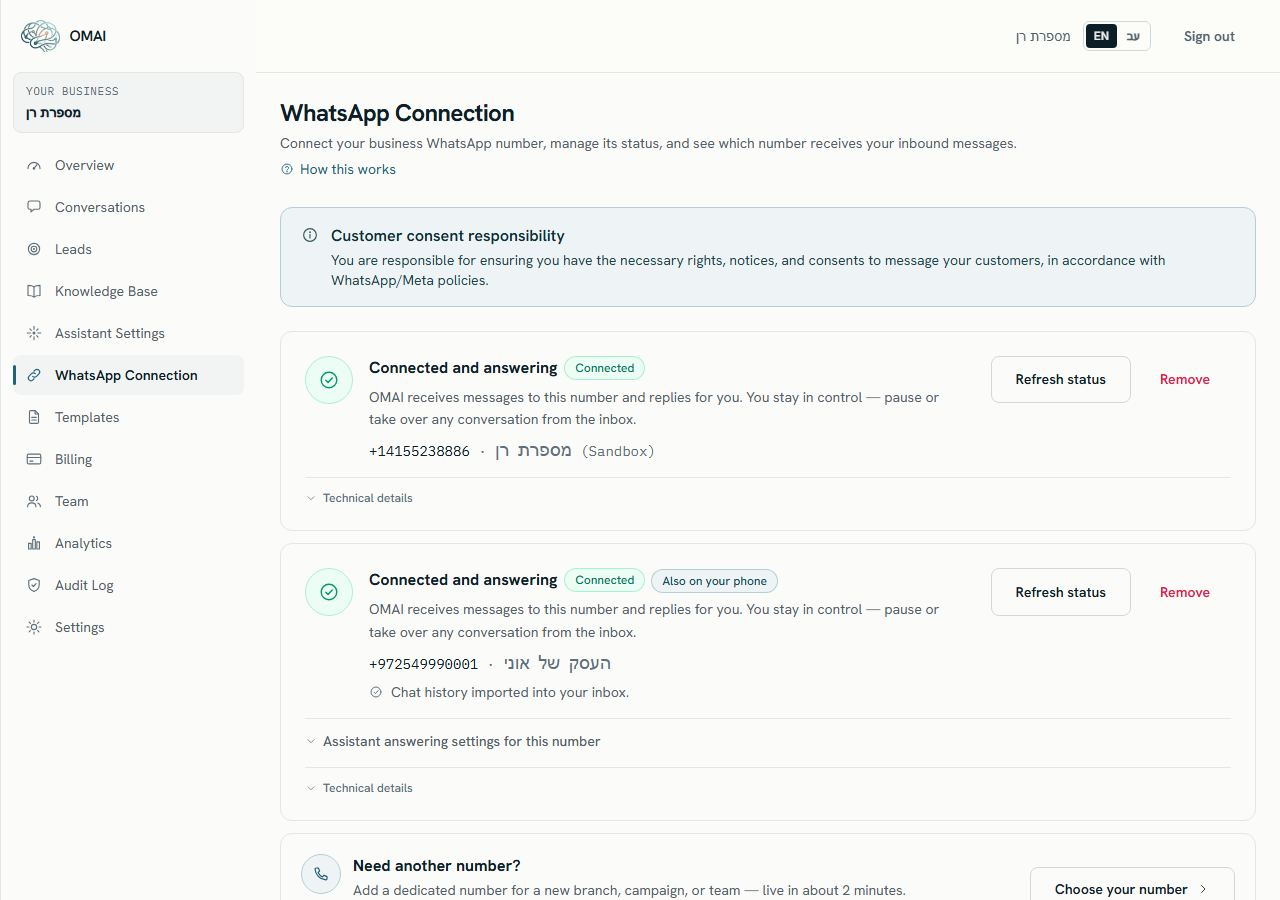Image resolution: width=1280 pixels, height=900 pixels.
Task: Go to Conversations in the sidebar
Action: 128,208
